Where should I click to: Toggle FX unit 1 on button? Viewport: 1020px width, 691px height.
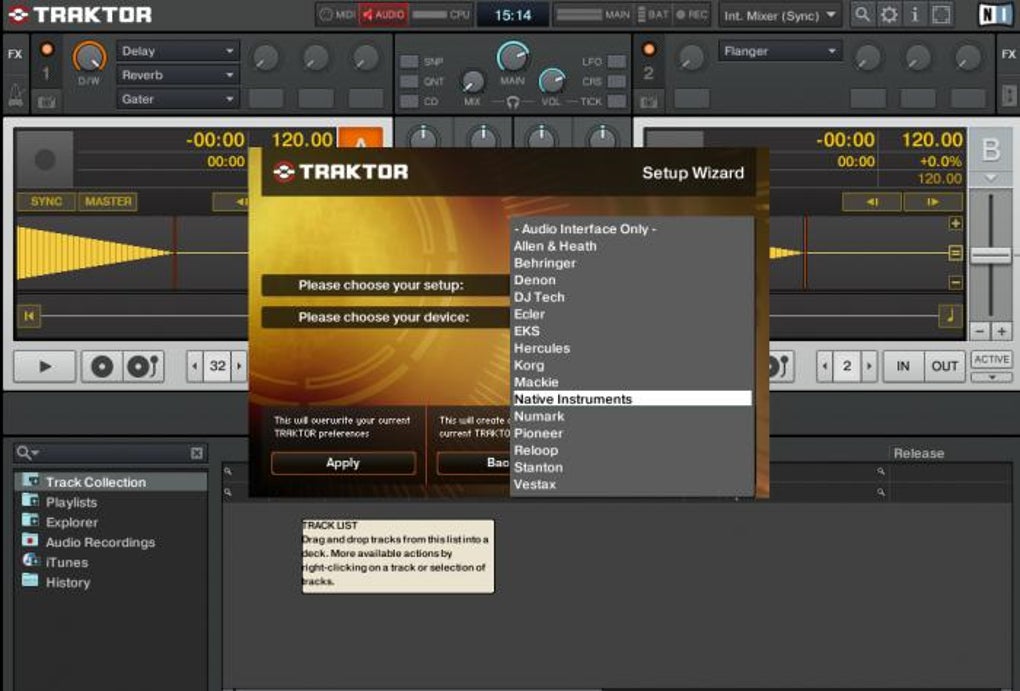[x=46, y=50]
